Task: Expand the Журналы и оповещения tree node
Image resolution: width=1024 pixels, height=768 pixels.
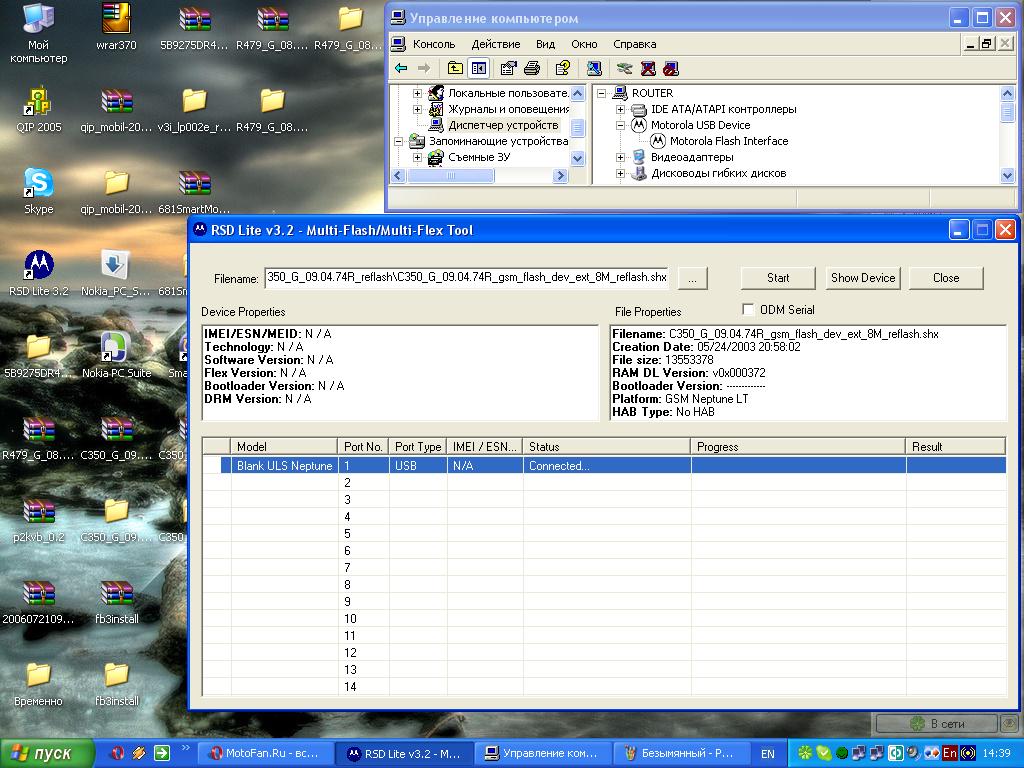Action: coord(417,109)
